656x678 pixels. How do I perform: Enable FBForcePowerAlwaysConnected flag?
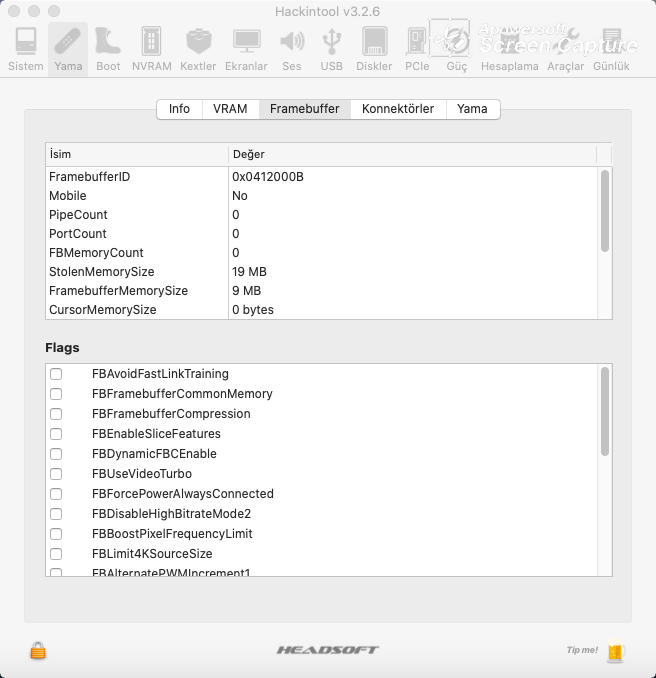(x=56, y=494)
